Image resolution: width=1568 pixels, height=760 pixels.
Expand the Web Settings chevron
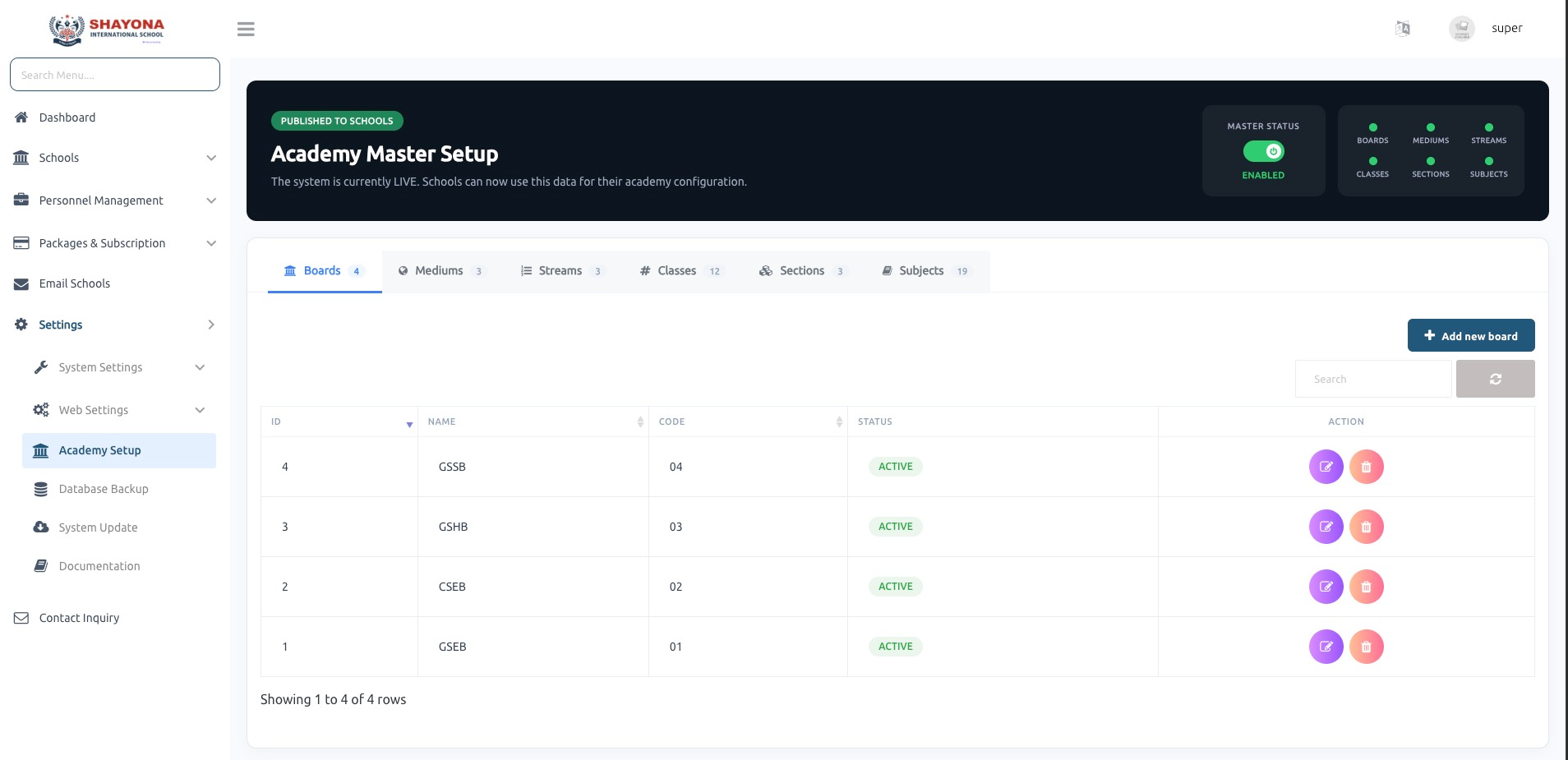200,410
